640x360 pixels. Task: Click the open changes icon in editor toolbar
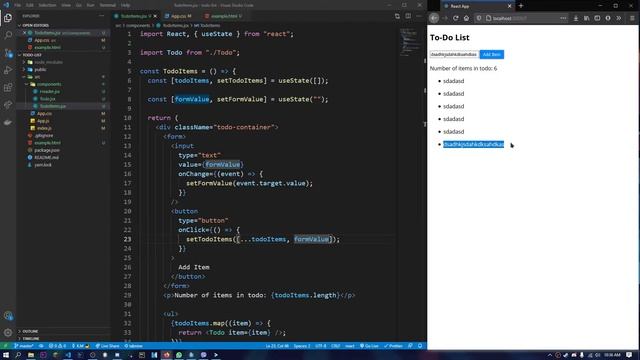click(397, 16)
